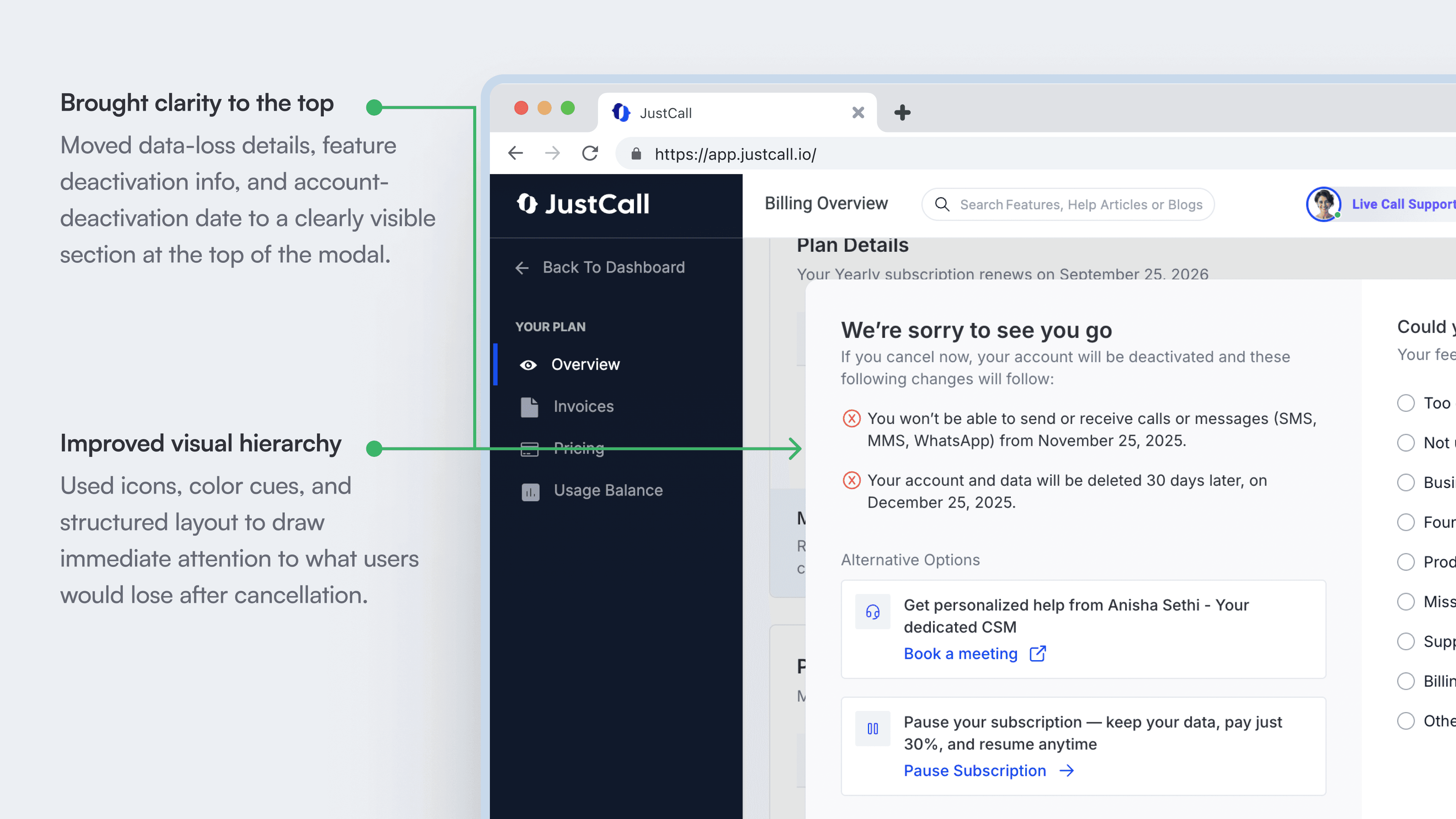The width and height of the screenshot is (1456, 819).
Task: Click the JustCall logo in sidebar
Action: [x=583, y=204]
